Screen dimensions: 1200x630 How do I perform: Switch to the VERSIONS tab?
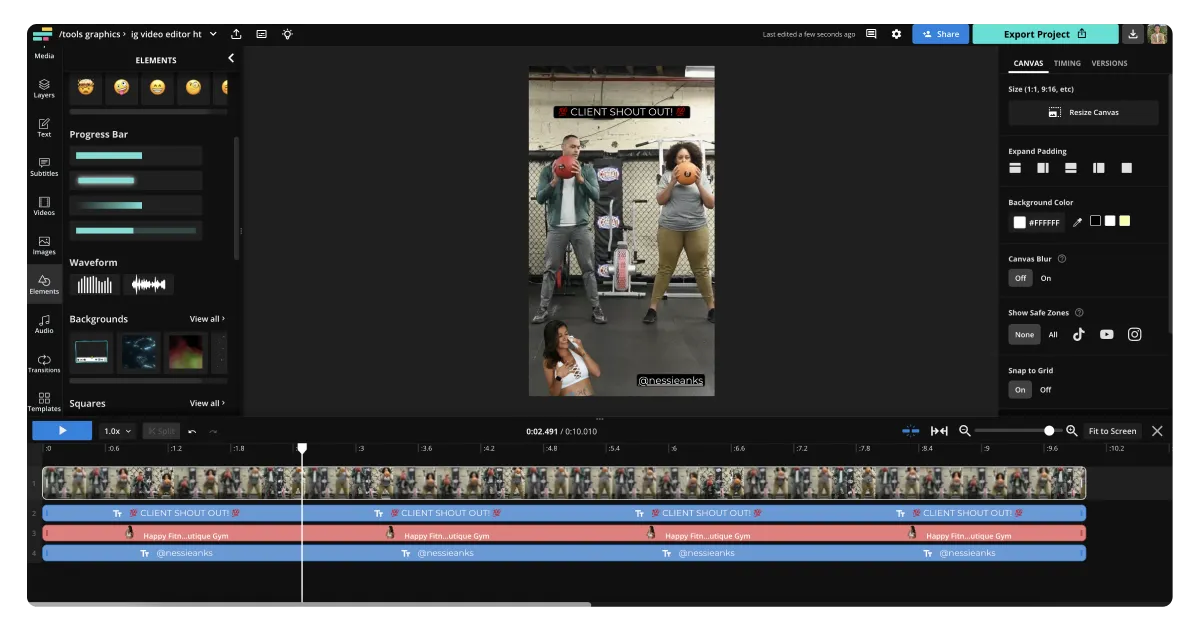pos(1109,63)
